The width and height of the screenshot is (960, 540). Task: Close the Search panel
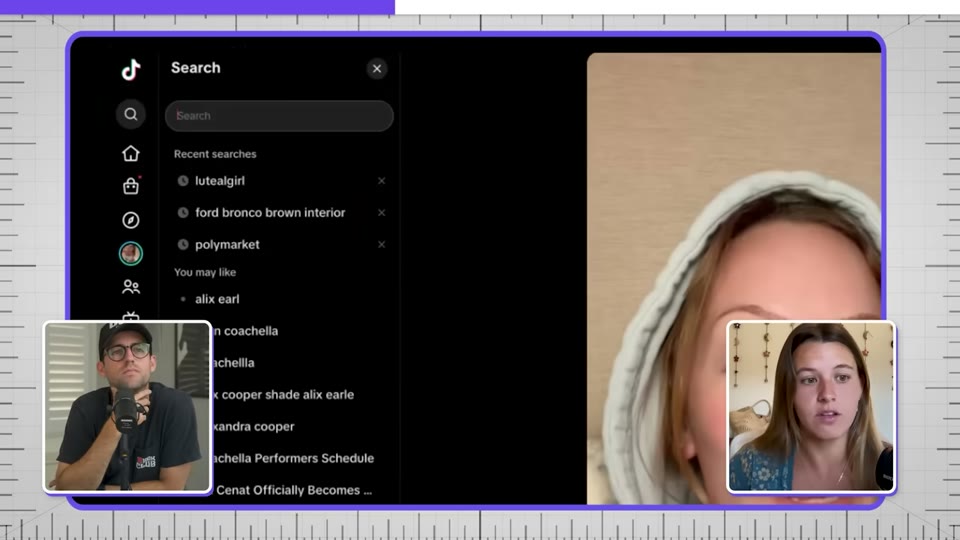click(377, 69)
